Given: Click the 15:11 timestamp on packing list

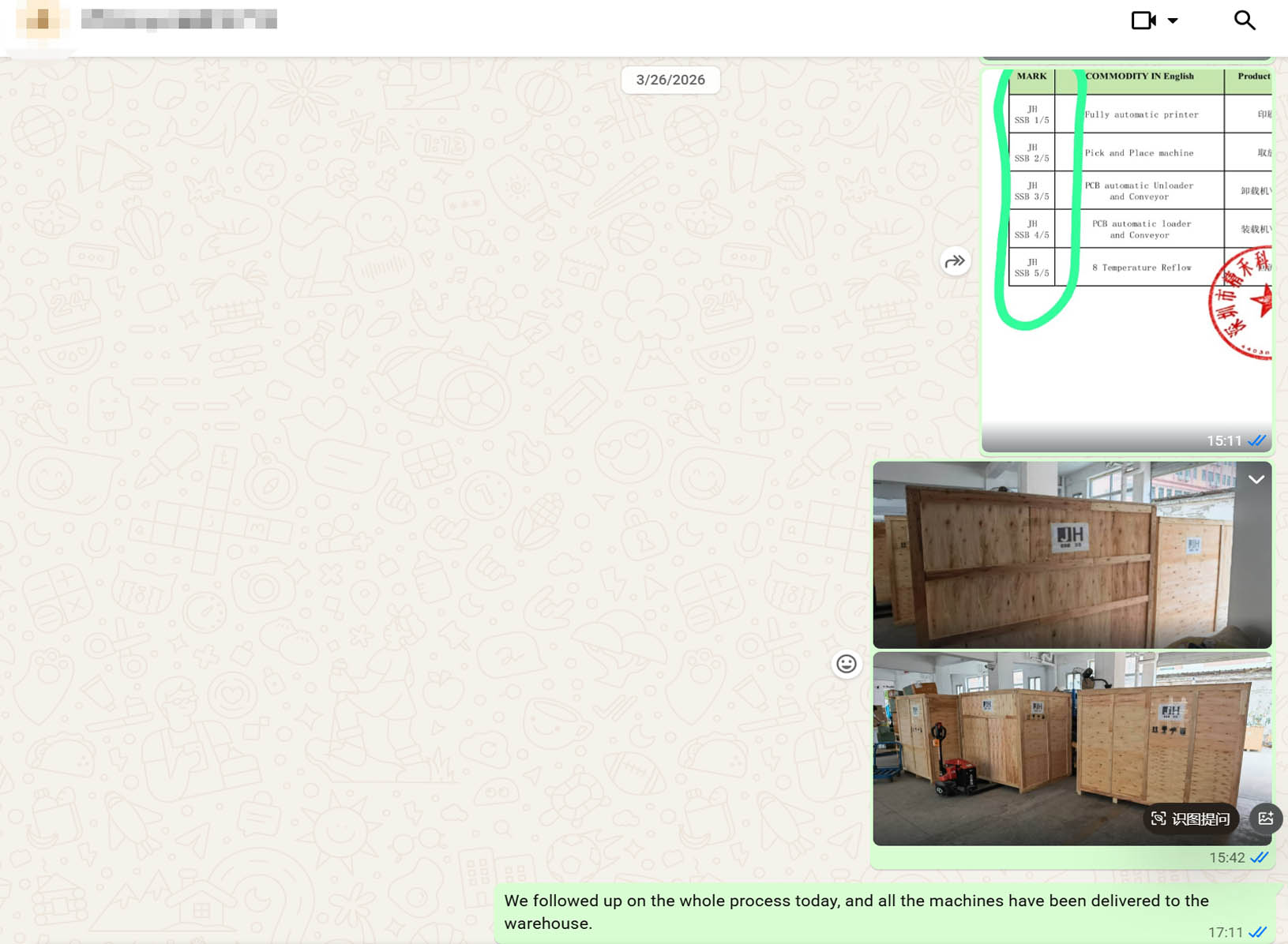Looking at the screenshot, I should click(x=1224, y=441).
